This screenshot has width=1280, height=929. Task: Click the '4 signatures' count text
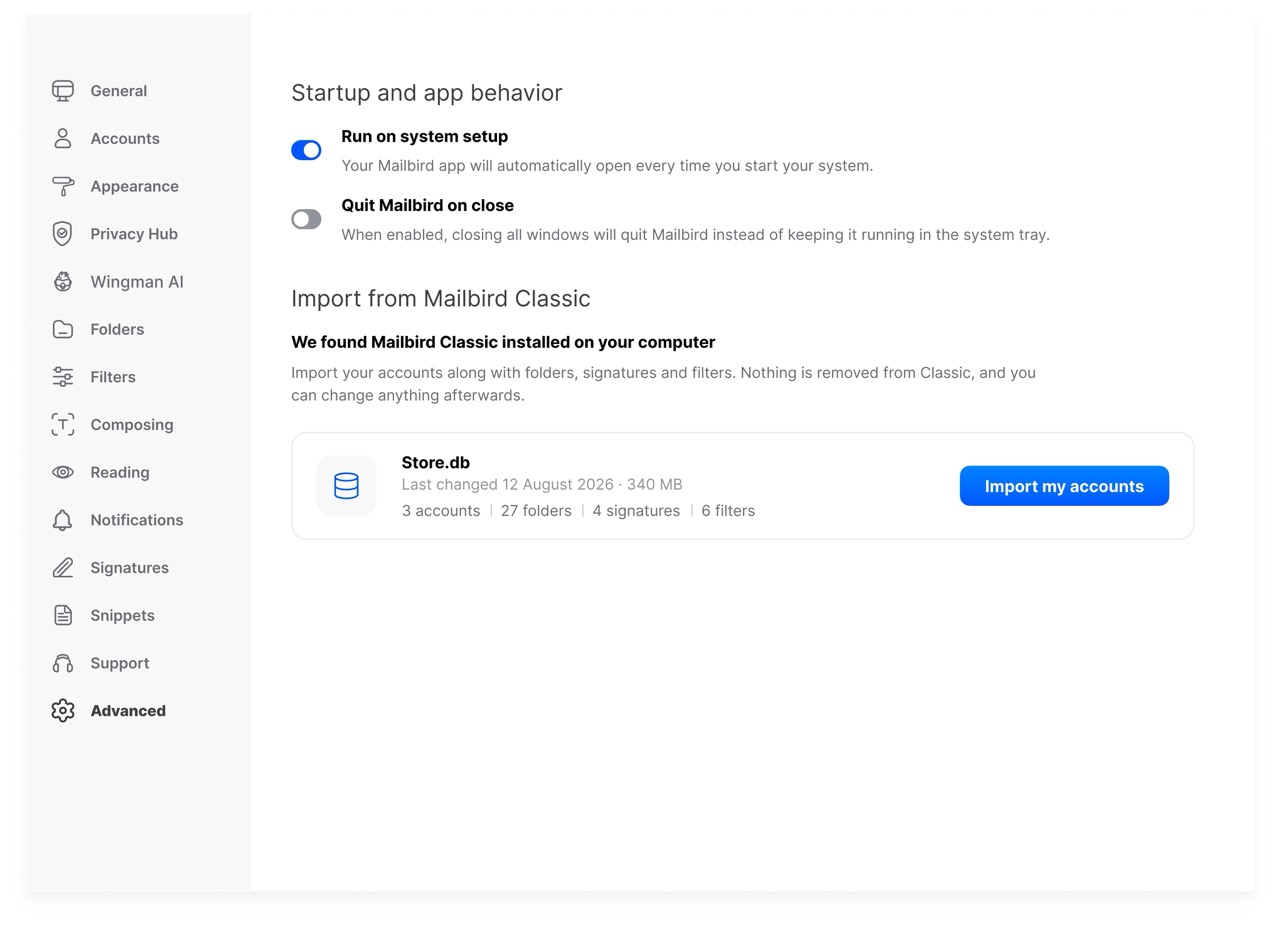[x=636, y=511]
